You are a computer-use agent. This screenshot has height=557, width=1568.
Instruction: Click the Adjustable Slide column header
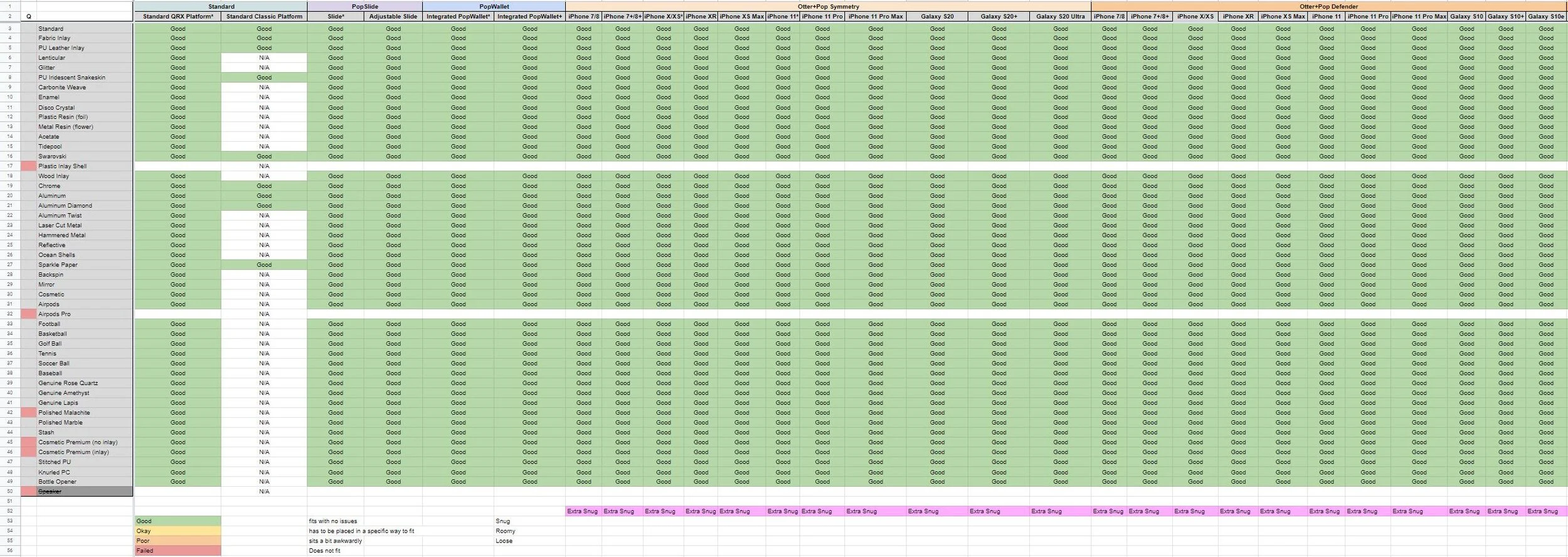(393, 16)
